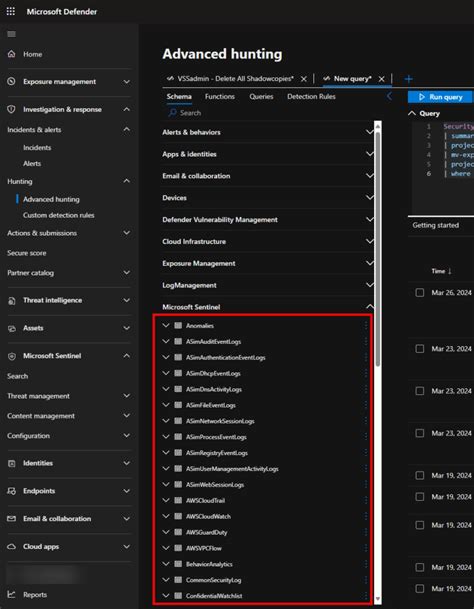This screenshot has width=474, height=609.
Task: Click the Endpoints icon
Action: tap(12, 491)
